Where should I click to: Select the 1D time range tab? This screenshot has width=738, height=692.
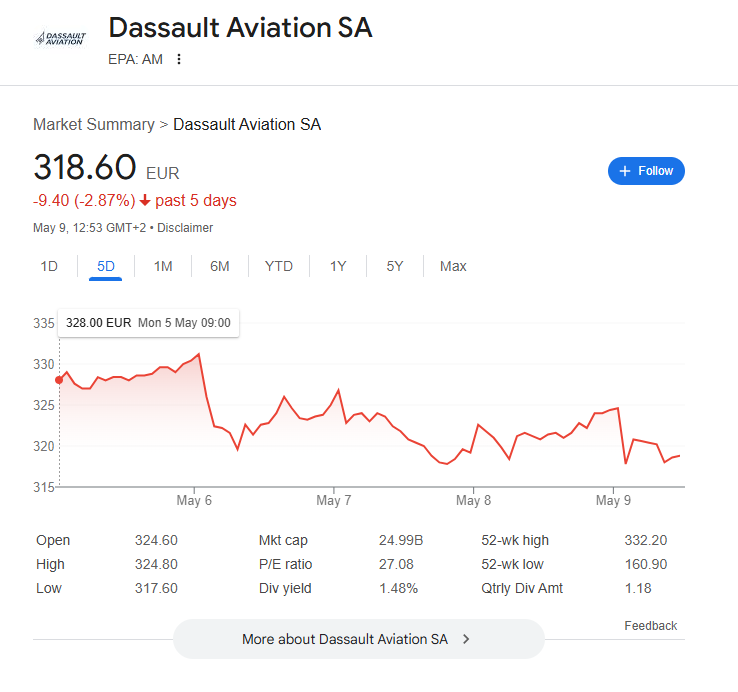click(x=49, y=266)
